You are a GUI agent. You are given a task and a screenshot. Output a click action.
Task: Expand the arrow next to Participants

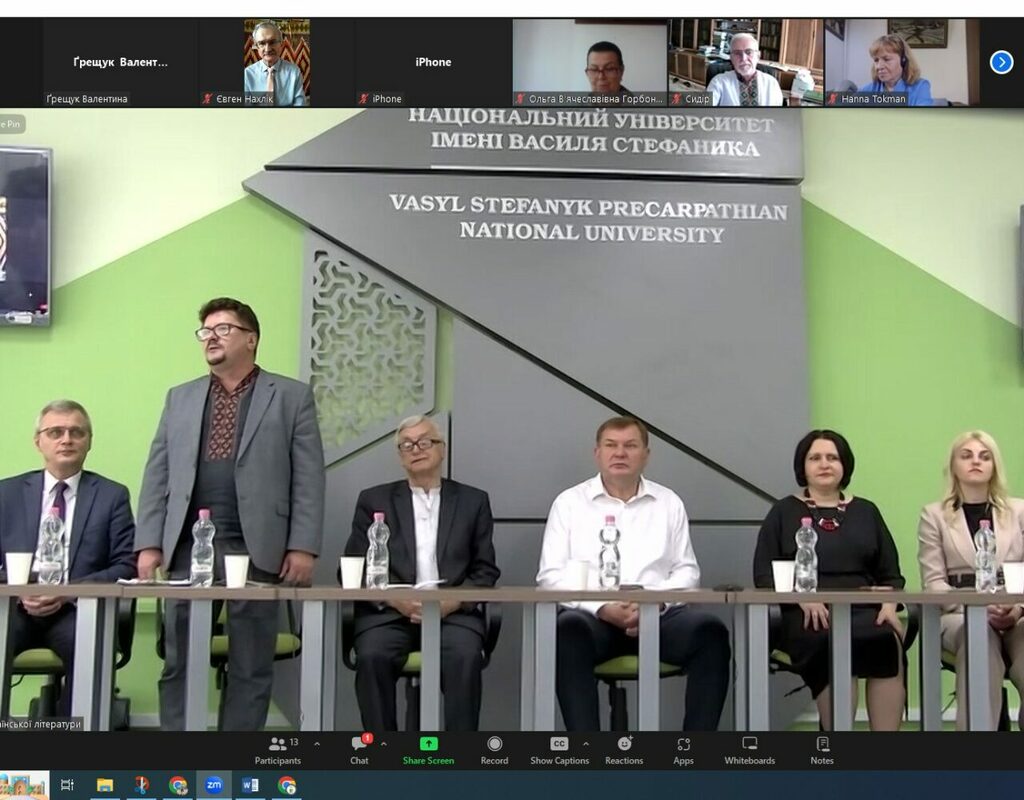tap(317, 744)
